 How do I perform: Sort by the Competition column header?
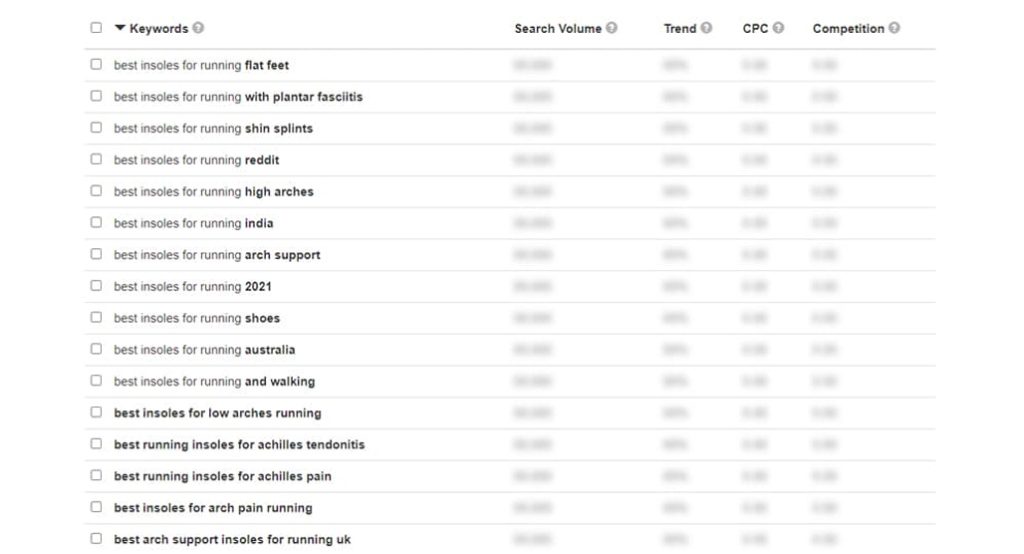848,29
